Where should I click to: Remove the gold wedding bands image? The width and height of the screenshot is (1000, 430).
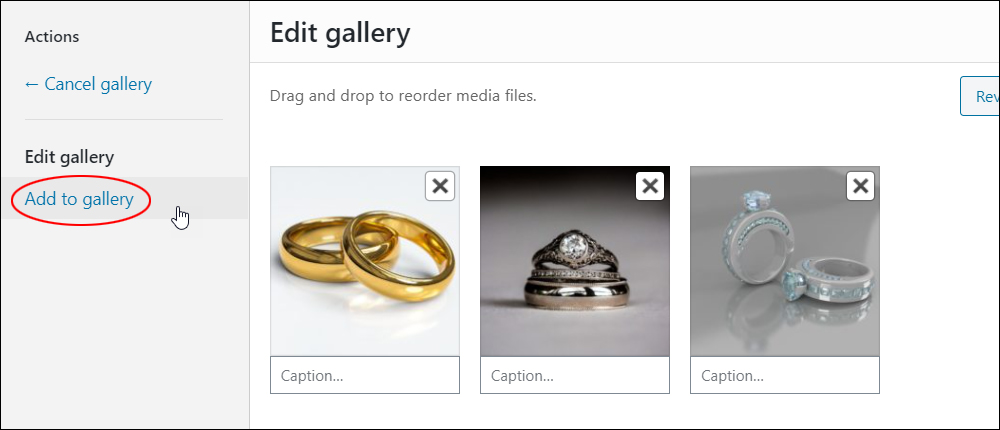coord(440,186)
